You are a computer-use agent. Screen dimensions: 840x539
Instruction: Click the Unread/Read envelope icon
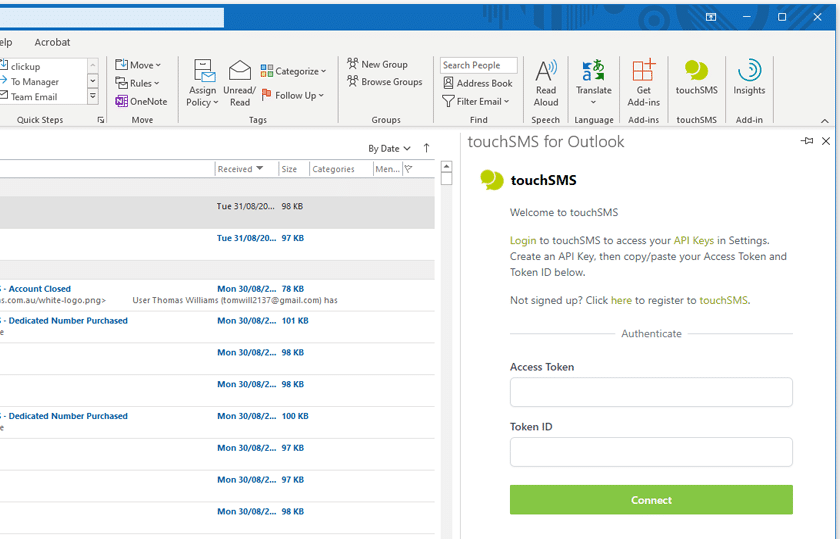(x=240, y=71)
